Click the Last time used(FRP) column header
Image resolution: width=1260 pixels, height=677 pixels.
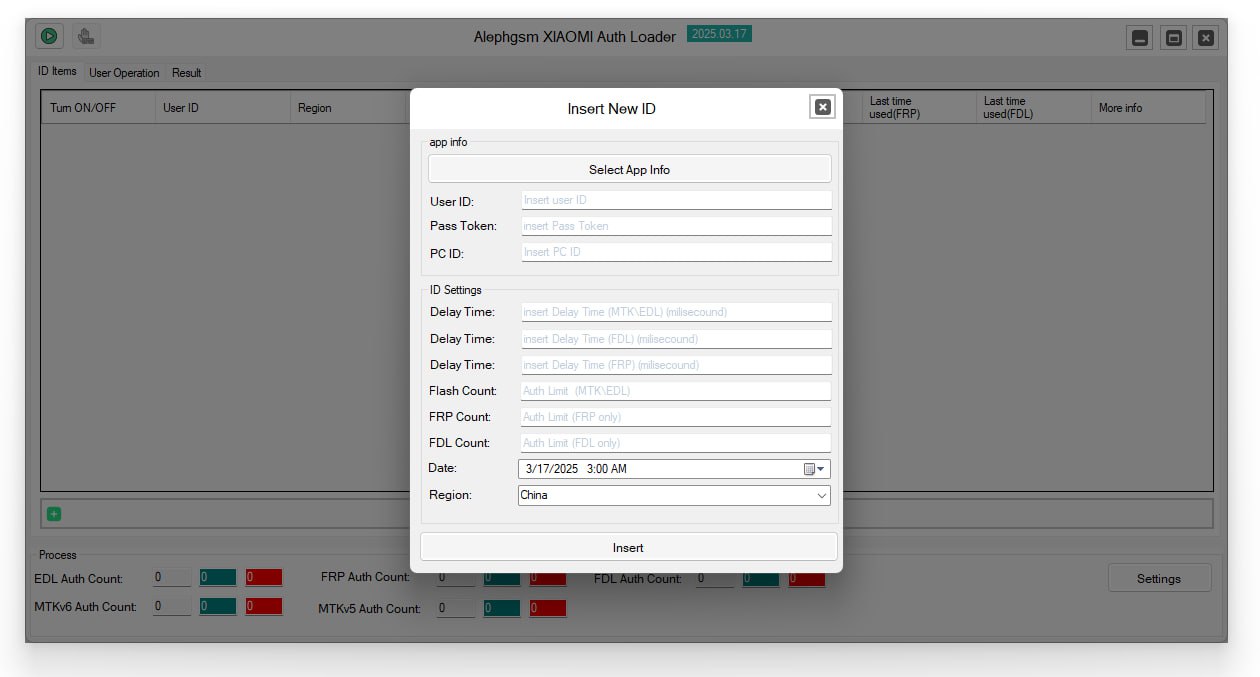(x=918, y=108)
